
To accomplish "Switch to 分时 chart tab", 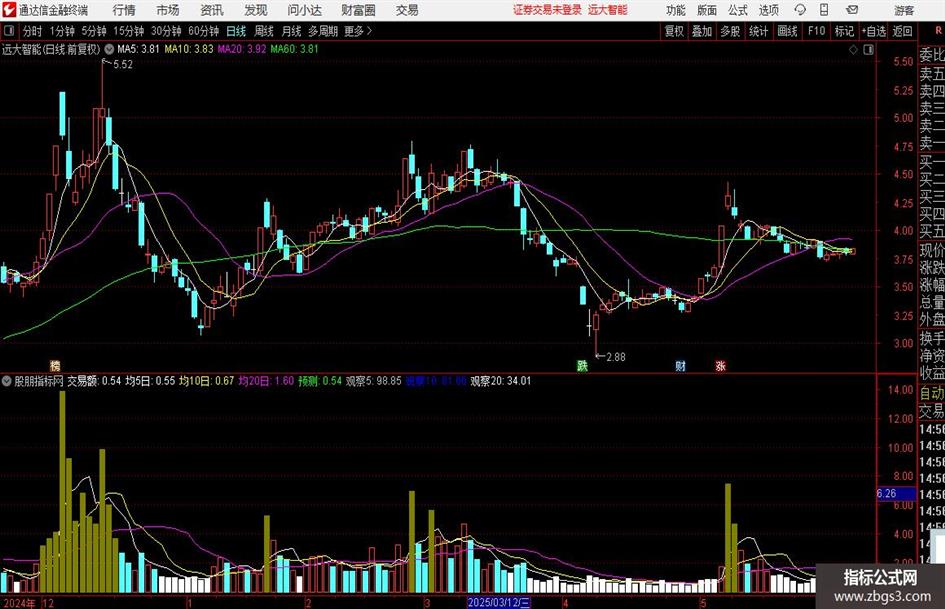I will 33,31.
